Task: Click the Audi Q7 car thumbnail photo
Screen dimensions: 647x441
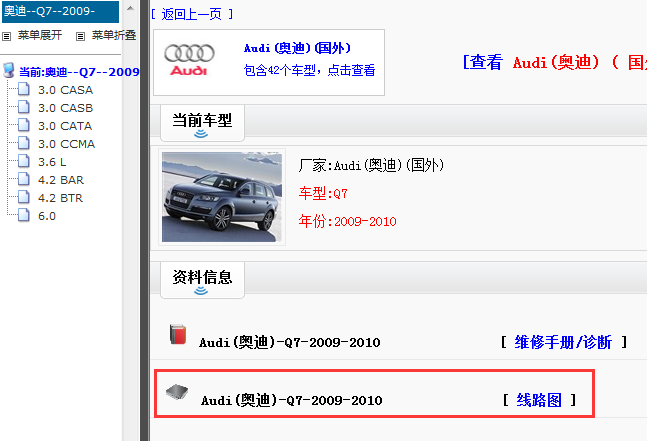Action: [222, 197]
